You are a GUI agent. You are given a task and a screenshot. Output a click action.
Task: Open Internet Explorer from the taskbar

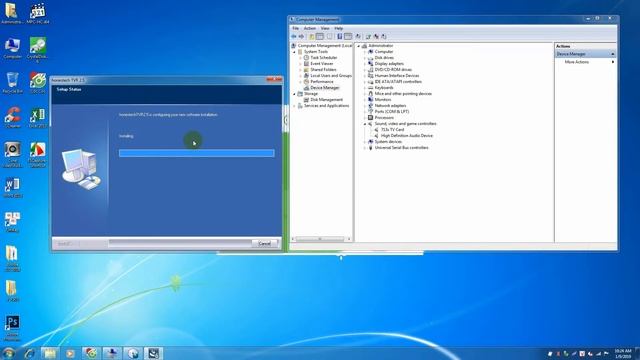tap(29, 353)
